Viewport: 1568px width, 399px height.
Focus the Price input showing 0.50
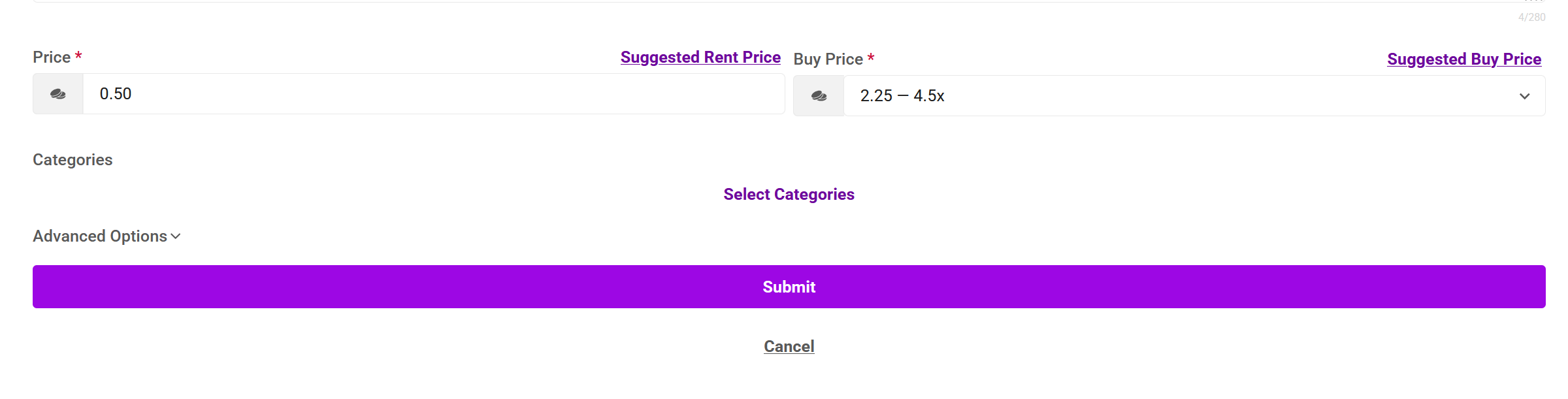click(x=431, y=94)
